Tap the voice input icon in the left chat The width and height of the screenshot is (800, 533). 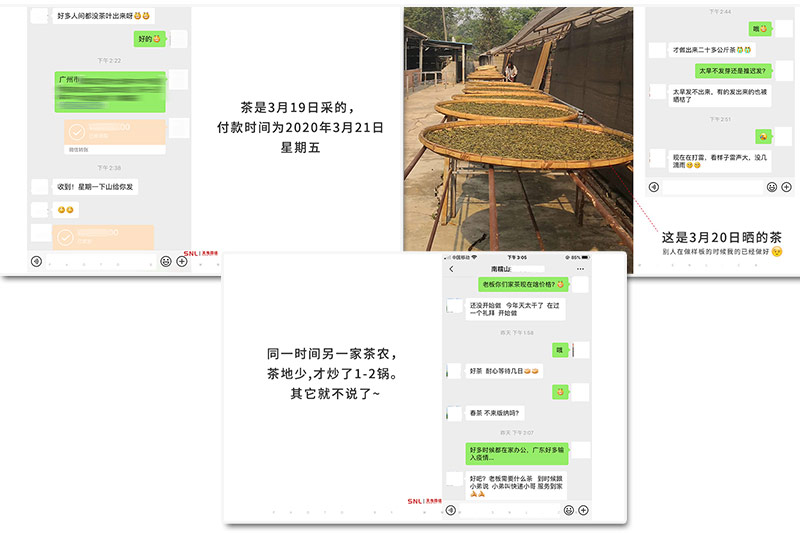[x=36, y=262]
